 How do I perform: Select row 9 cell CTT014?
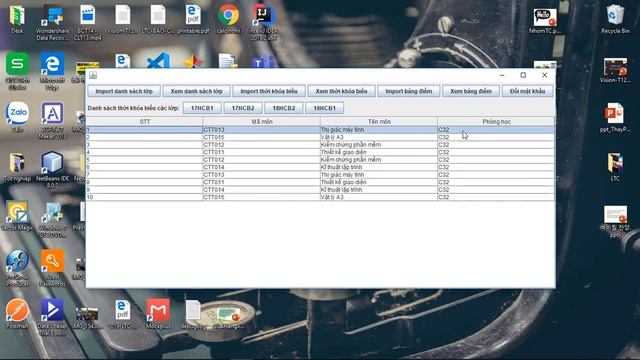[262, 190]
